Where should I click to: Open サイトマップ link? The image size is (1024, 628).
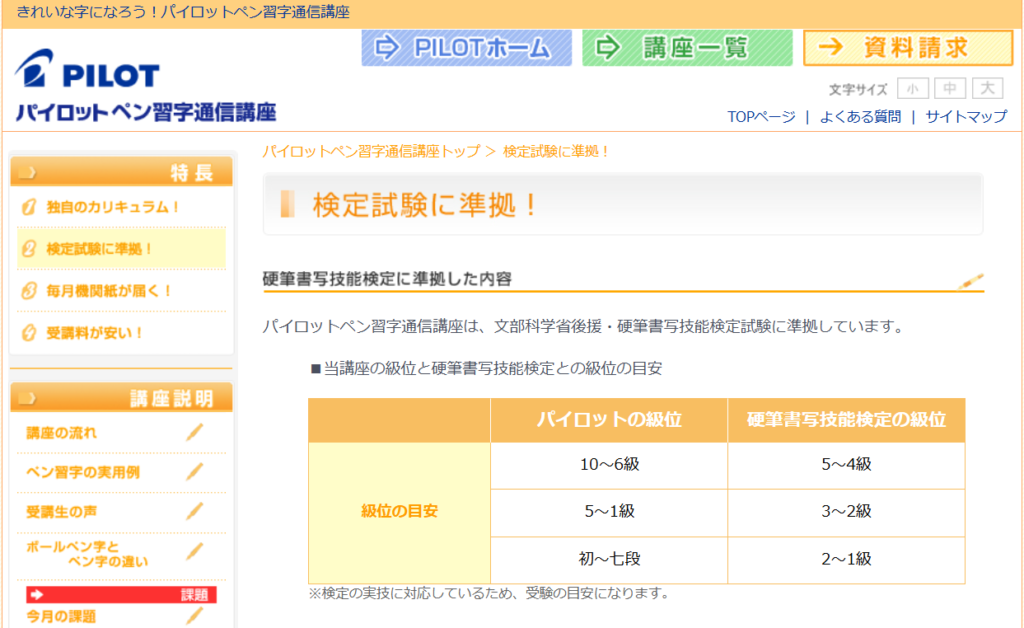pyautogui.click(x=966, y=117)
